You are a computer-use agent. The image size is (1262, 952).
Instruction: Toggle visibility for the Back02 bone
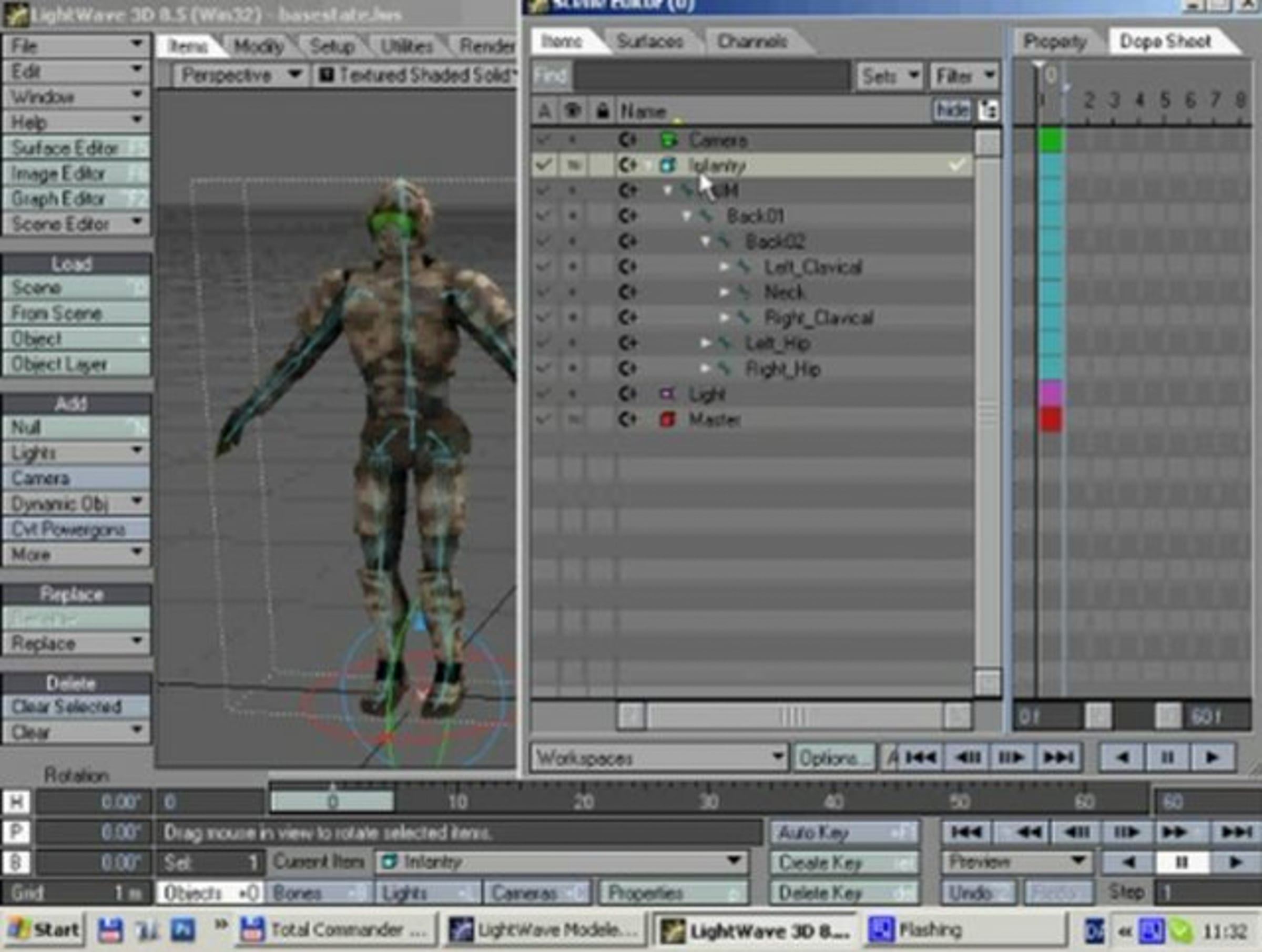click(x=573, y=241)
